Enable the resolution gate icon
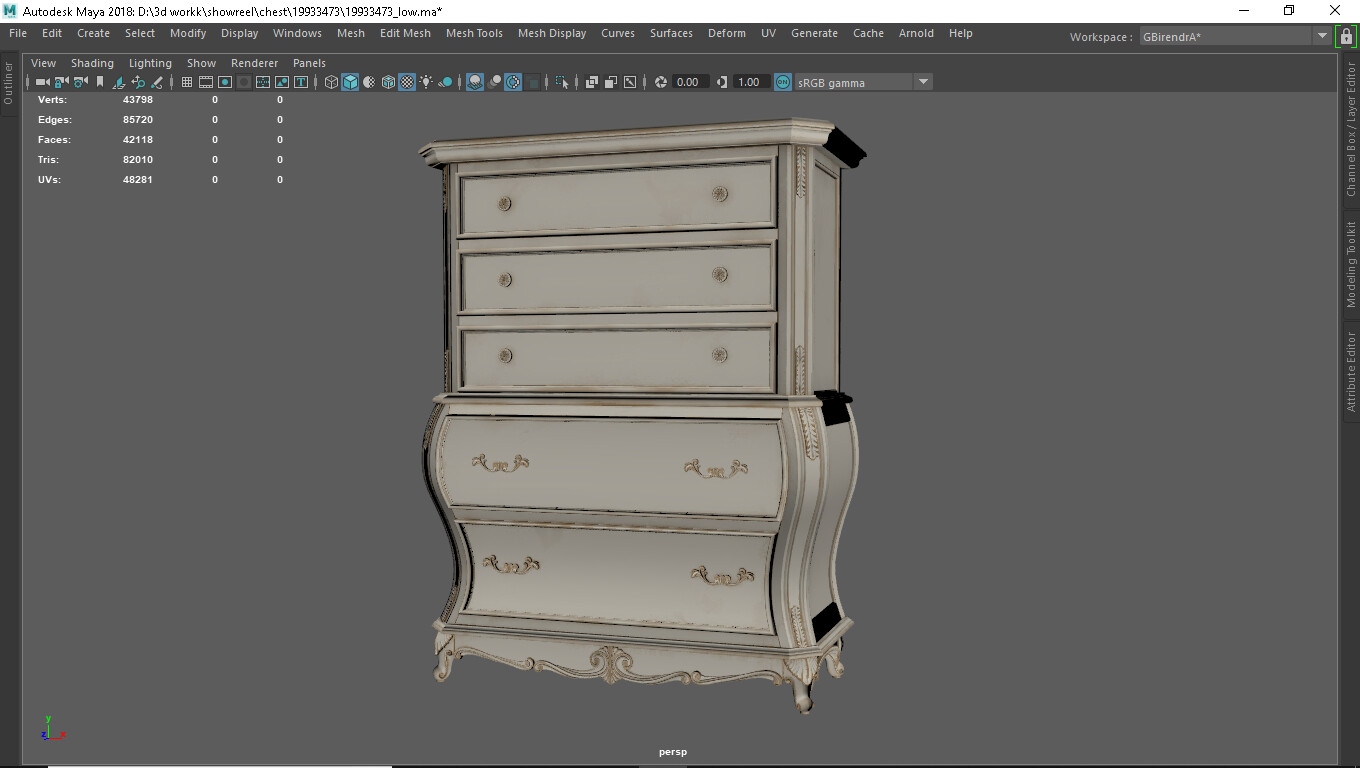The image size is (1360, 768). 225,81
